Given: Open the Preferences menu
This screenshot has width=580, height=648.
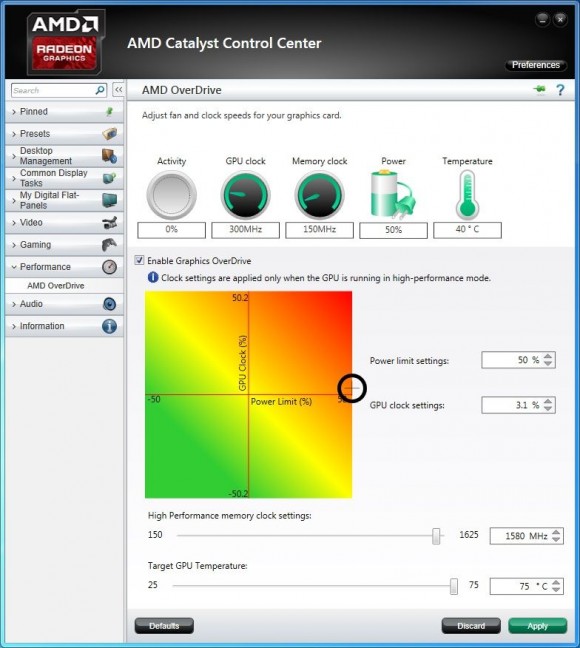Looking at the screenshot, I should [x=536, y=65].
